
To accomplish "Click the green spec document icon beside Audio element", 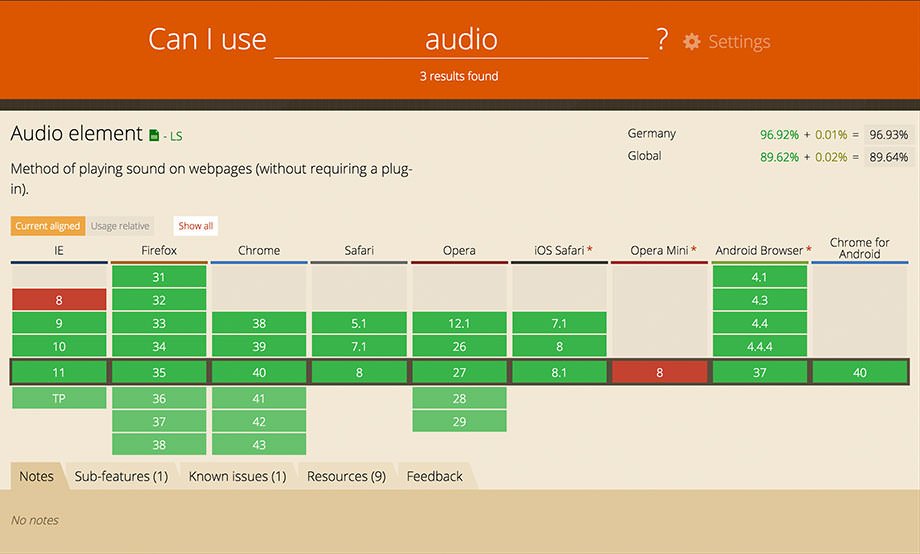I will coord(154,136).
